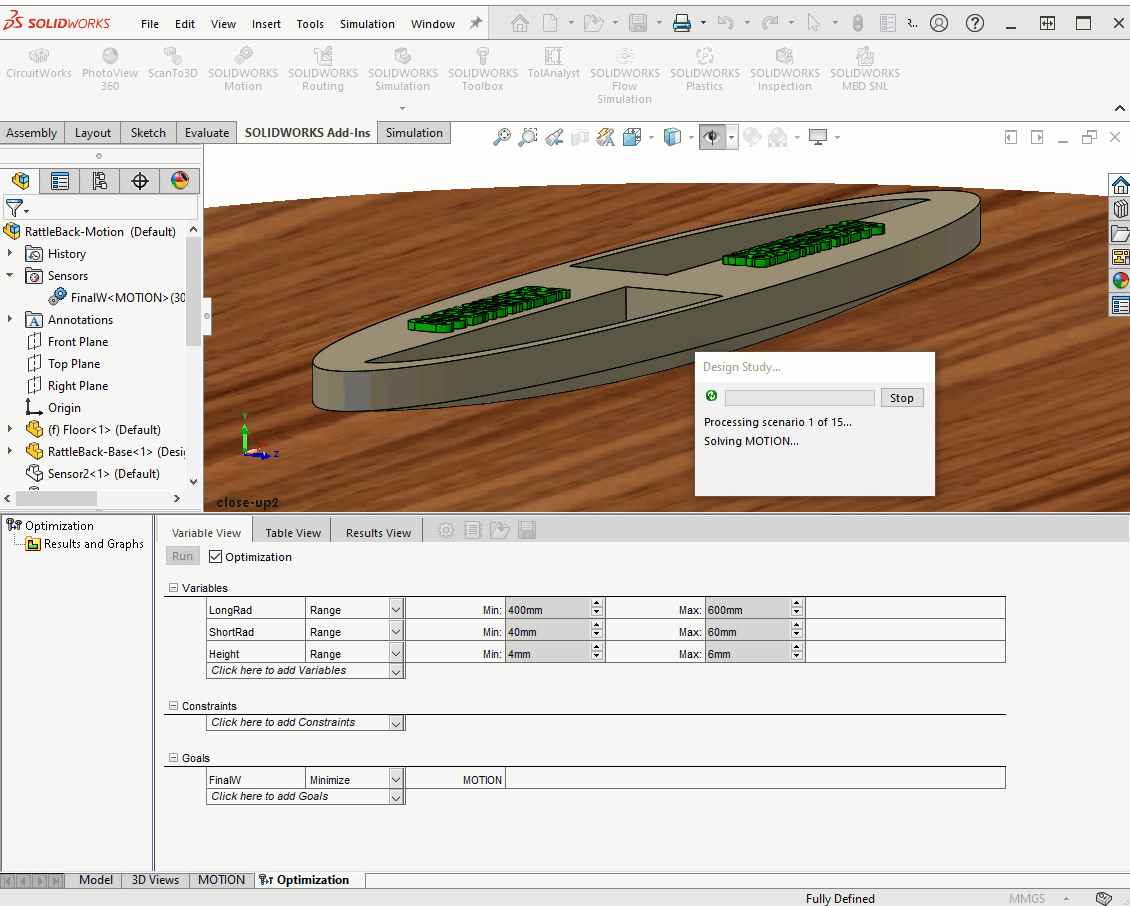Select the Zoom to Fit tool
The image size is (1130, 906).
coord(502,137)
